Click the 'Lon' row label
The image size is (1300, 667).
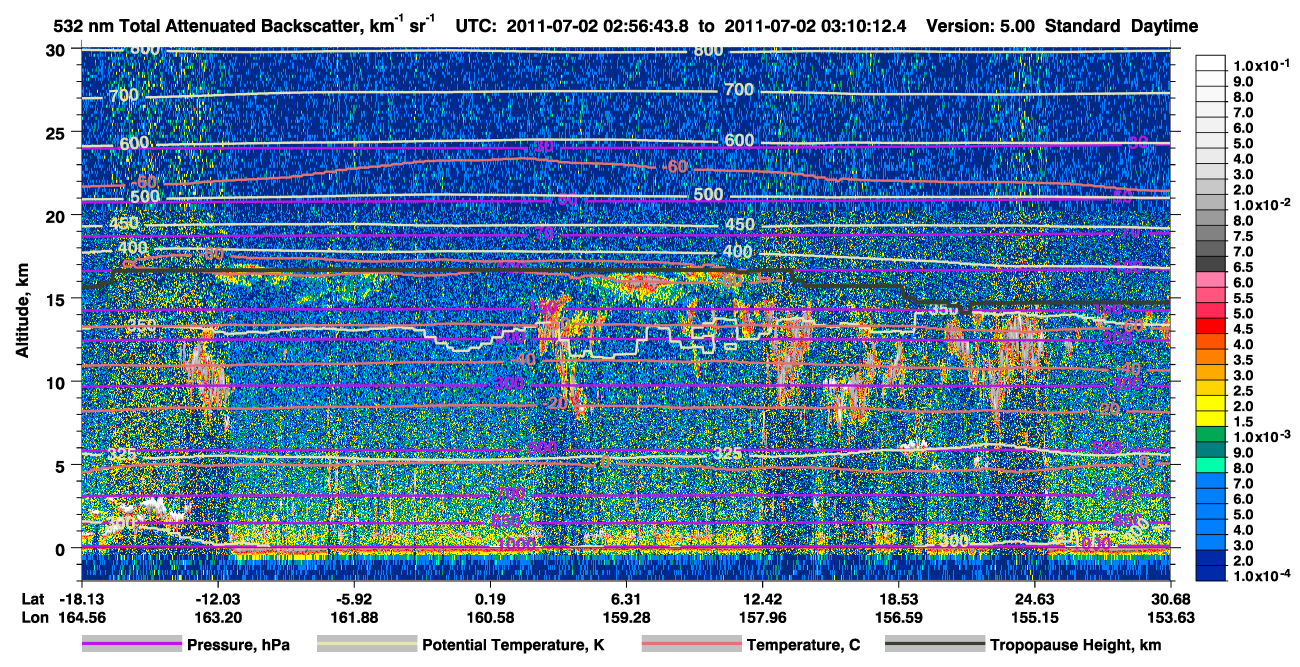click(x=33, y=617)
